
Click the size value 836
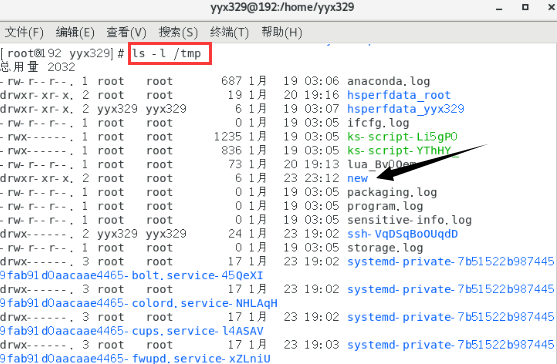(x=231, y=151)
